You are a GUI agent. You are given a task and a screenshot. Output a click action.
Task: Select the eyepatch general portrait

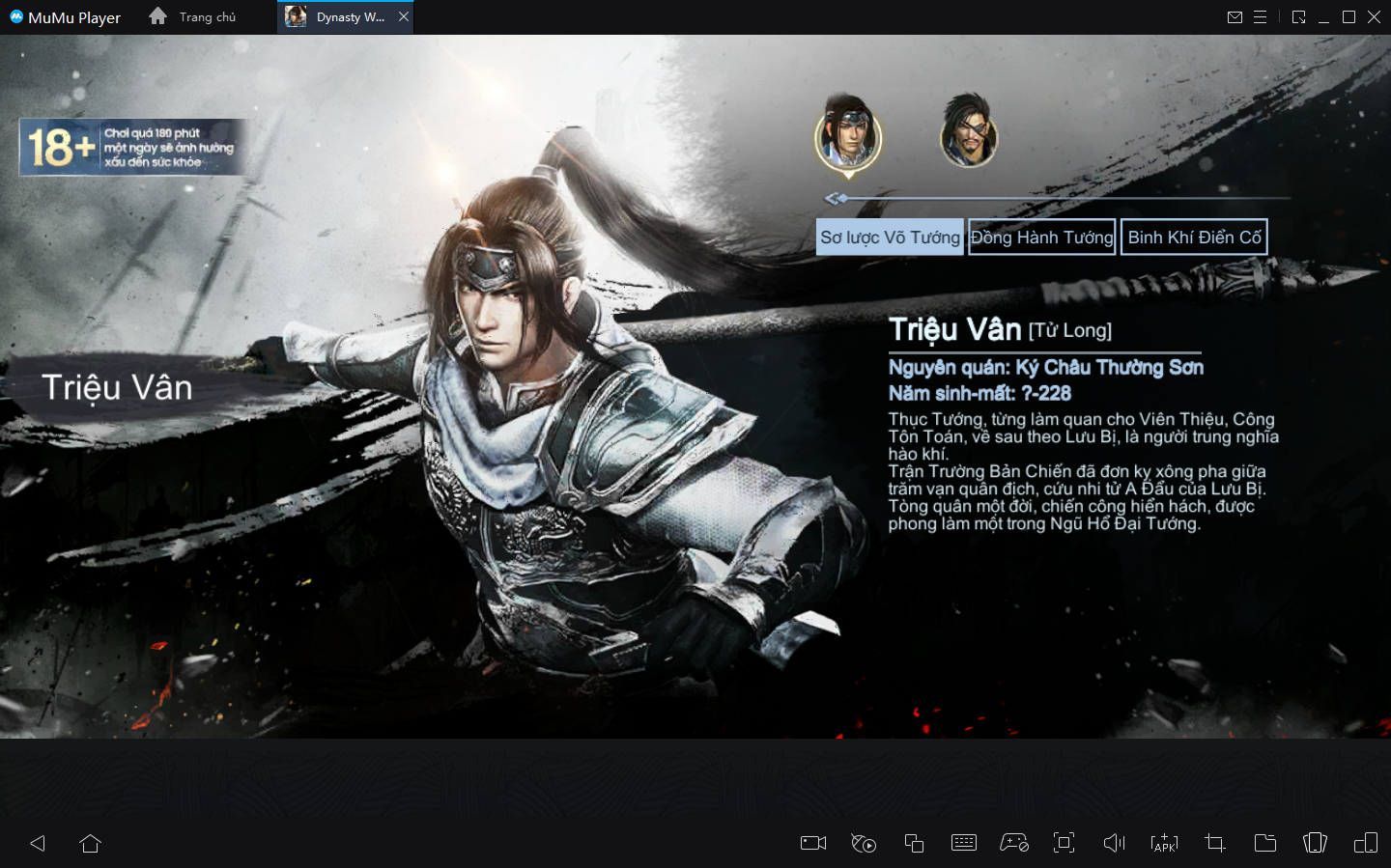coord(968,132)
